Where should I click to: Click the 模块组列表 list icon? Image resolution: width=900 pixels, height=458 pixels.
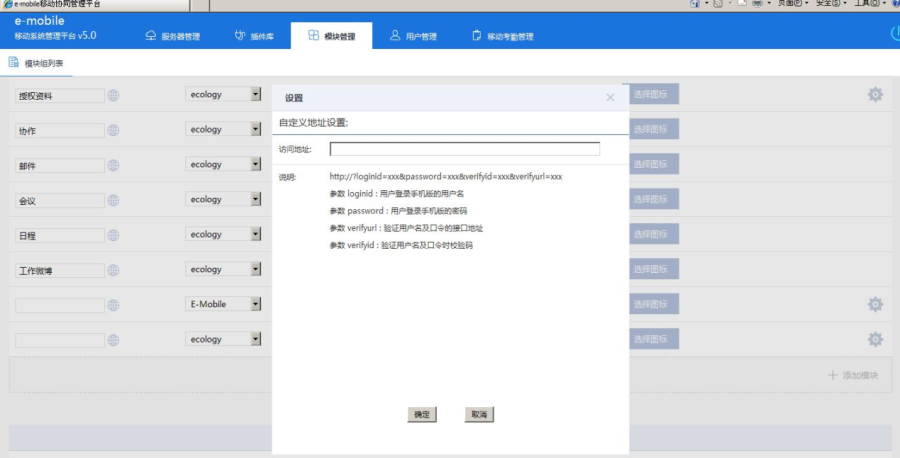(x=14, y=63)
